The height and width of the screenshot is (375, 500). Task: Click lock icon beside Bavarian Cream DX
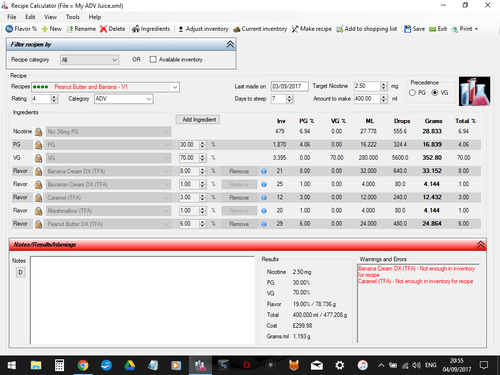pos(38,184)
